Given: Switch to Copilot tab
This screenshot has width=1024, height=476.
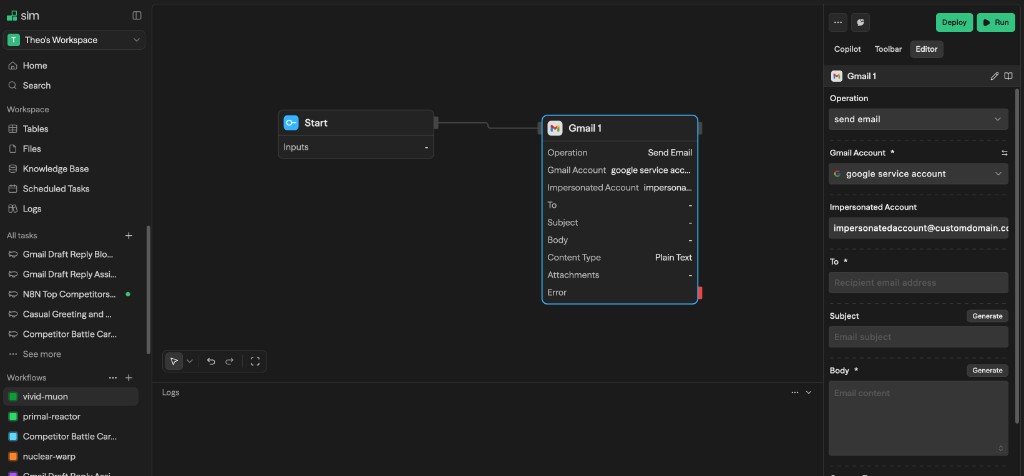Looking at the screenshot, I should [x=848, y=49].
